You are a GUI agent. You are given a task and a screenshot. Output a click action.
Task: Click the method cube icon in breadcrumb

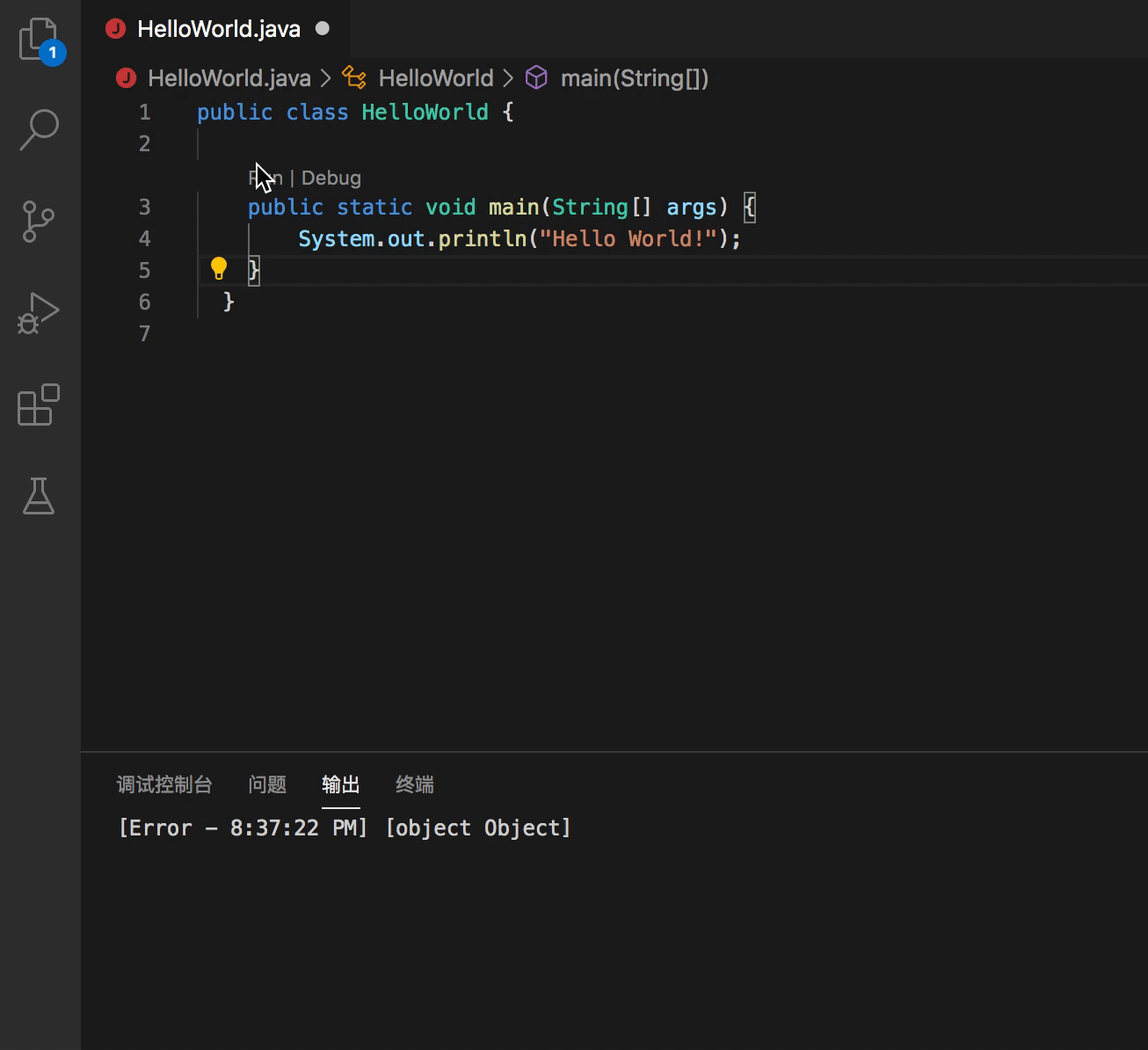click(536, 78)
